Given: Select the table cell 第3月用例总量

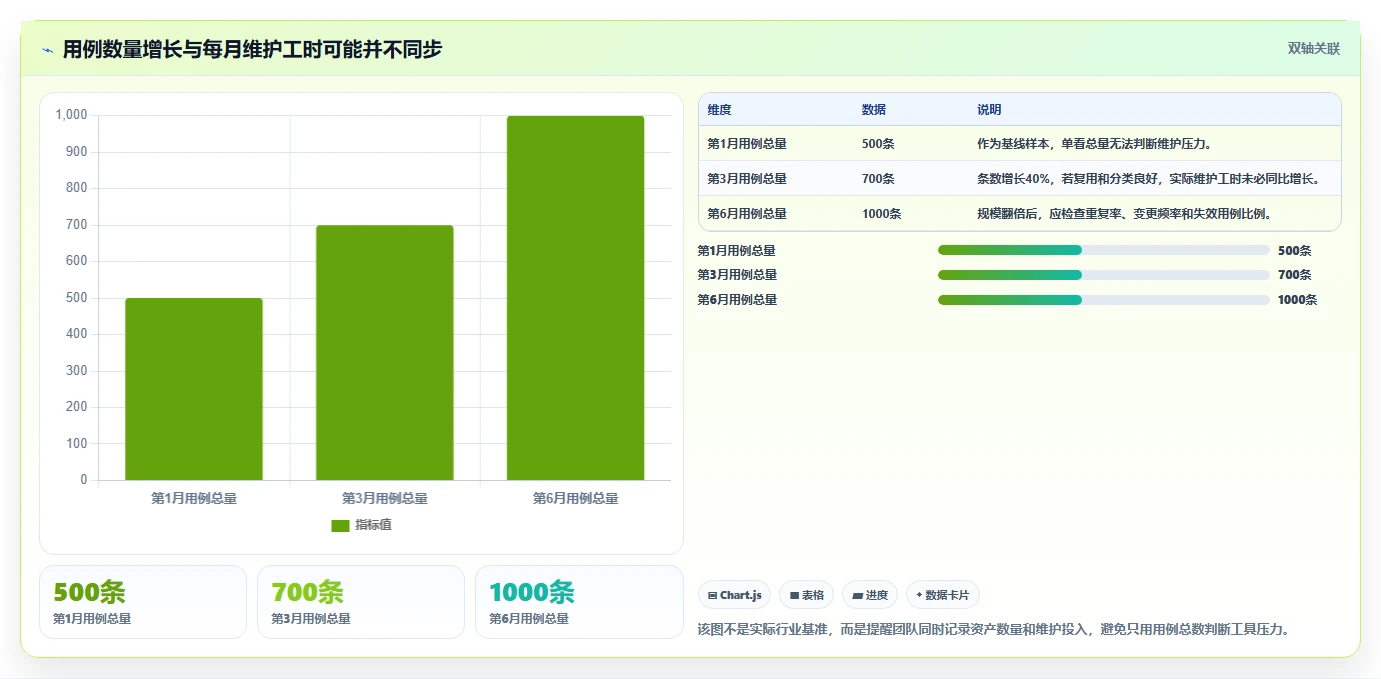Looking at the screenshot, I should tap(747, 179).
